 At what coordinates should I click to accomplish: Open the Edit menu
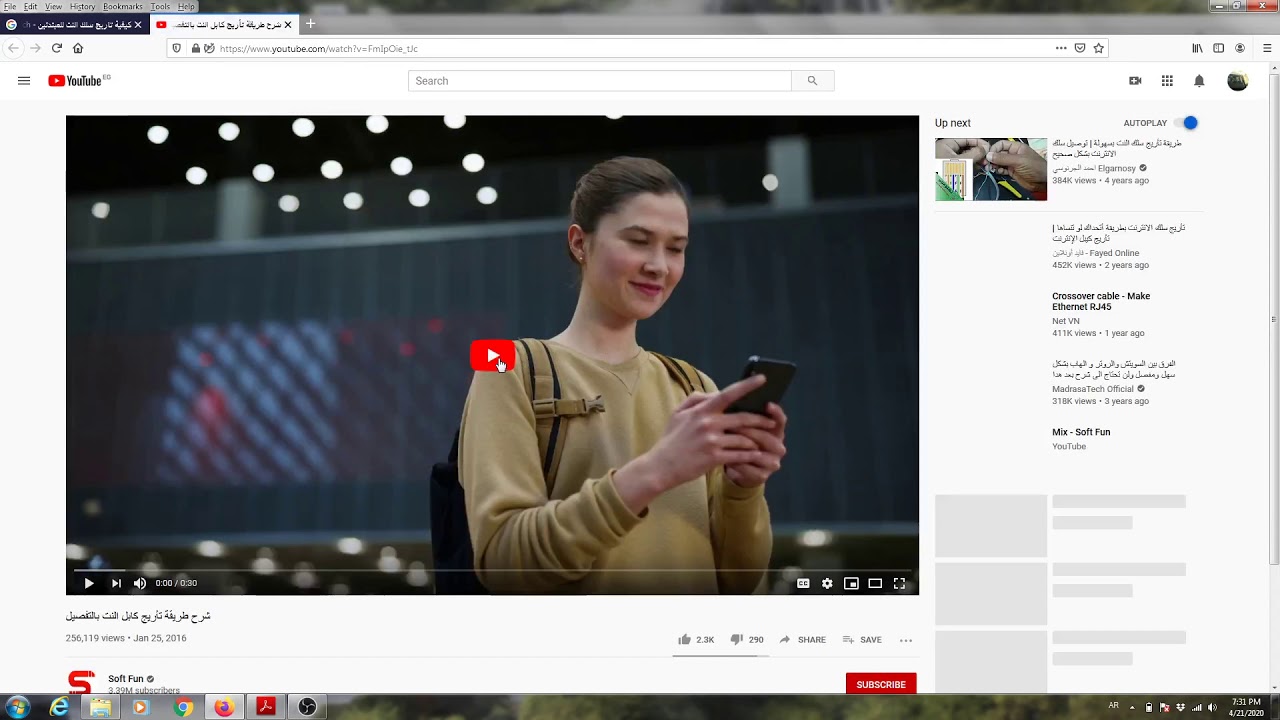[x=31, y=7]
